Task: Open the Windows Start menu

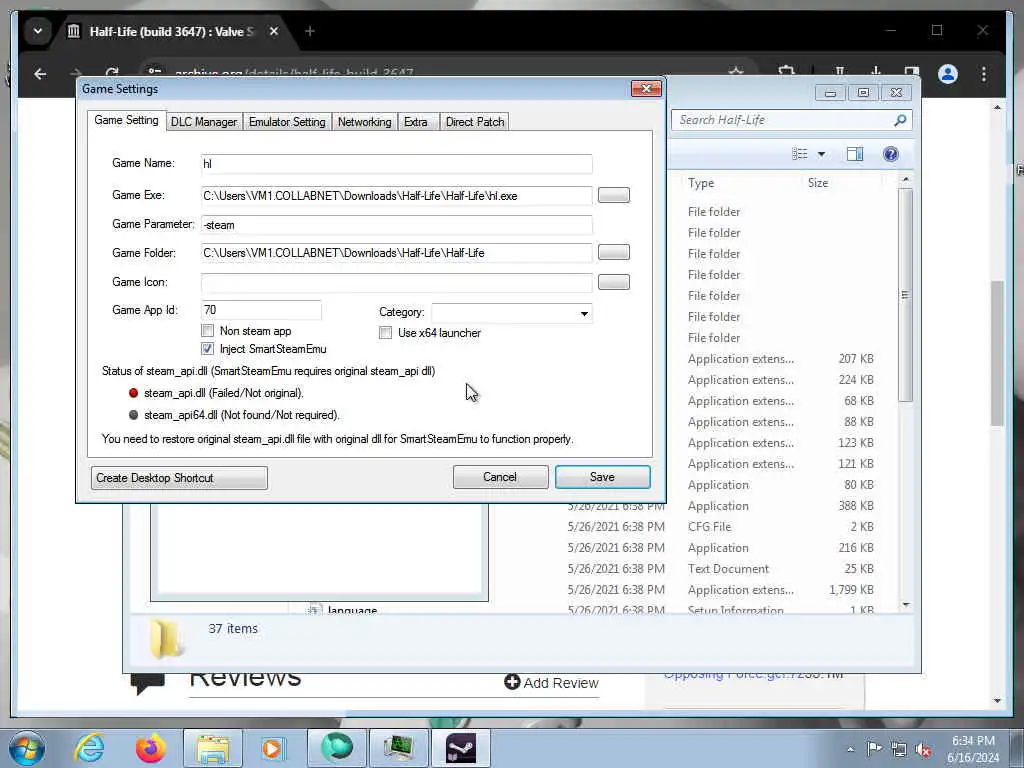Action: [x=27, y=748]
